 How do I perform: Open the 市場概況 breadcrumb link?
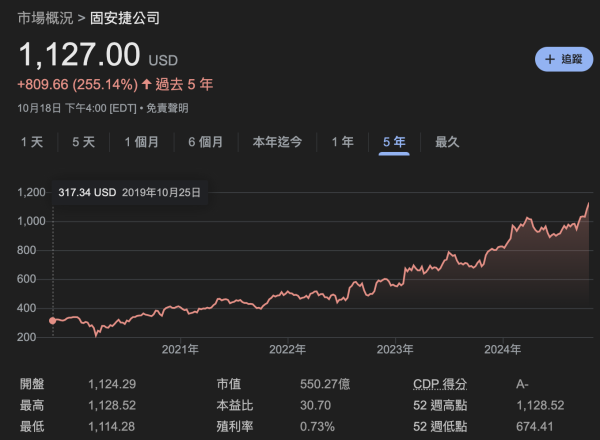(x=45, y=18)
